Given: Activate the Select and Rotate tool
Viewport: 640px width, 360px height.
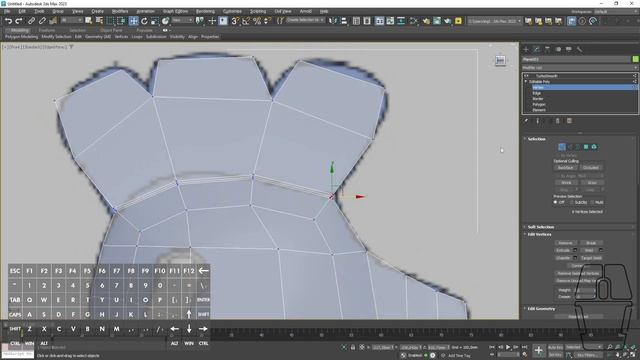Looking at the screenshot, I should tap(144, 21).
